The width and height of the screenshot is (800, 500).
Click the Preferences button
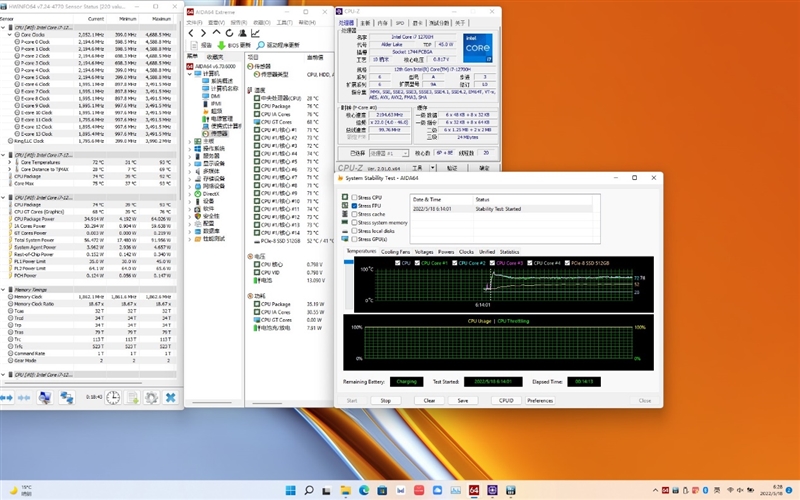point(540,401)
